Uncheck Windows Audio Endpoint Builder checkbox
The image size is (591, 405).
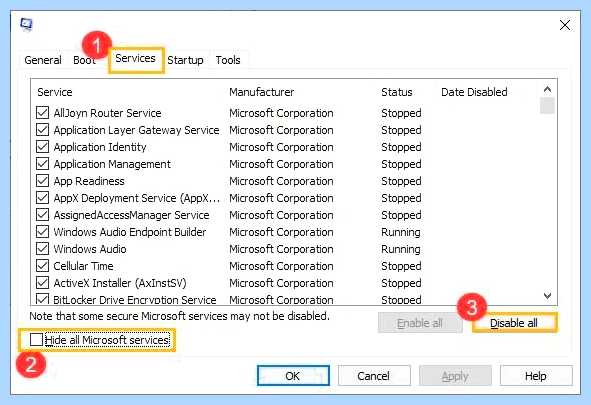[42, 232]
